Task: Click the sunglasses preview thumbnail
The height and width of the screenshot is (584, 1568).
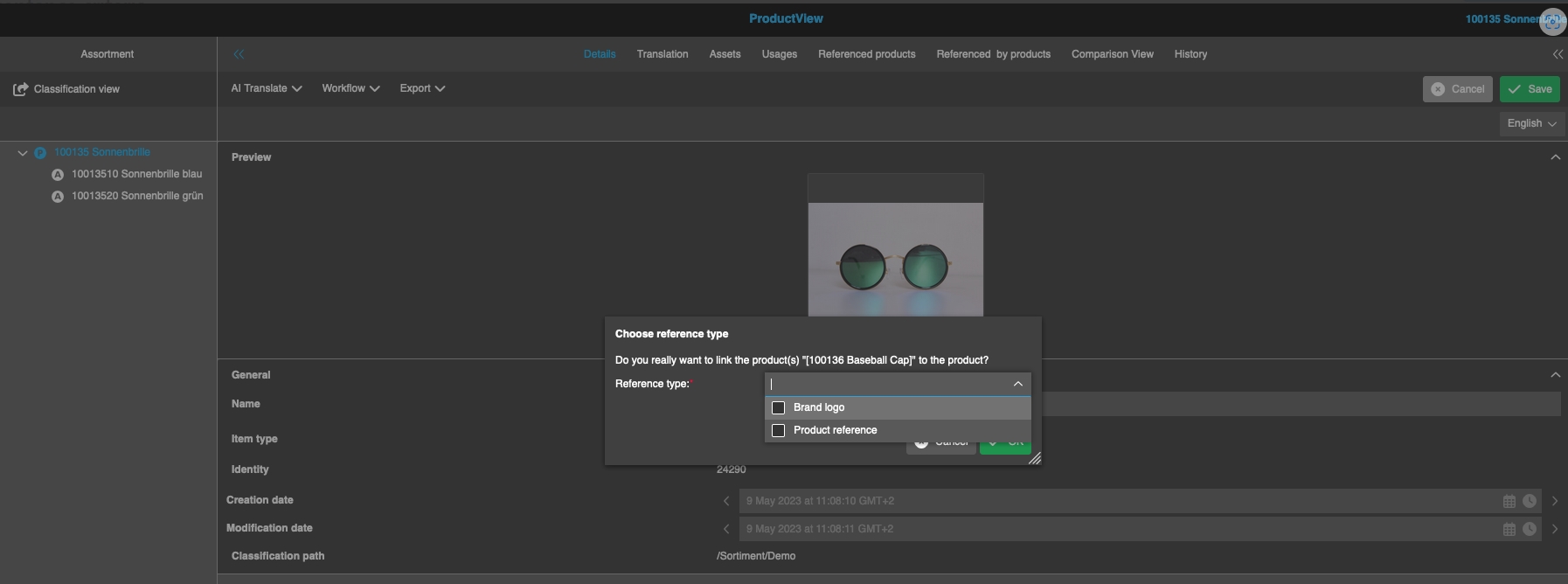Action: (895, 259)
